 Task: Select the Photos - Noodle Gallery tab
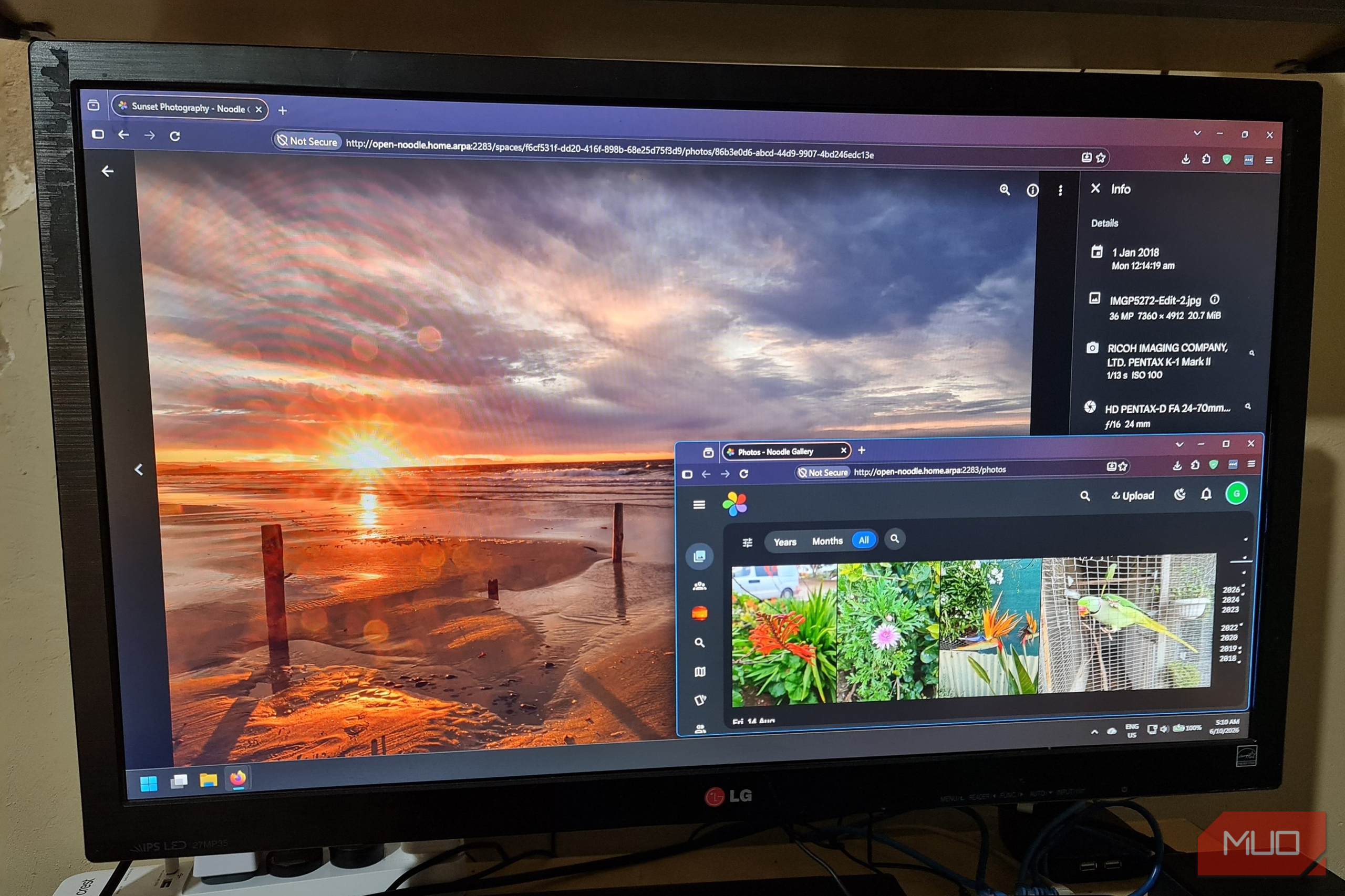click(786, 452)
